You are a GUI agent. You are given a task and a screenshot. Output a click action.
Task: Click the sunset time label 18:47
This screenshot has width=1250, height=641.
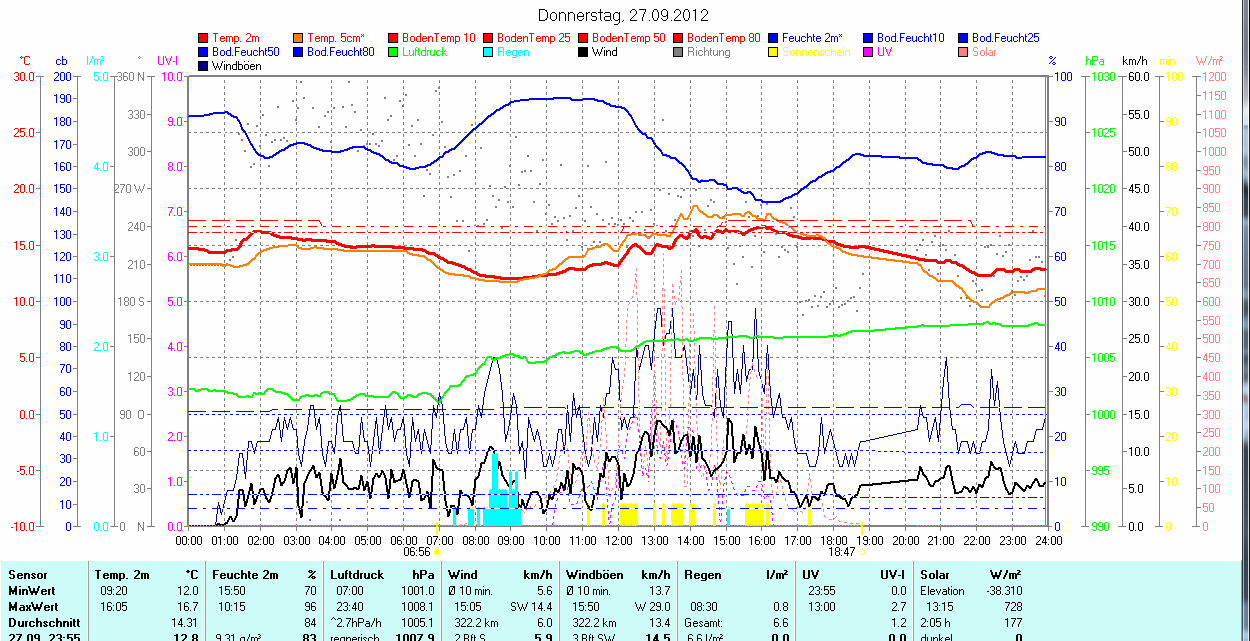coord(841,552)
